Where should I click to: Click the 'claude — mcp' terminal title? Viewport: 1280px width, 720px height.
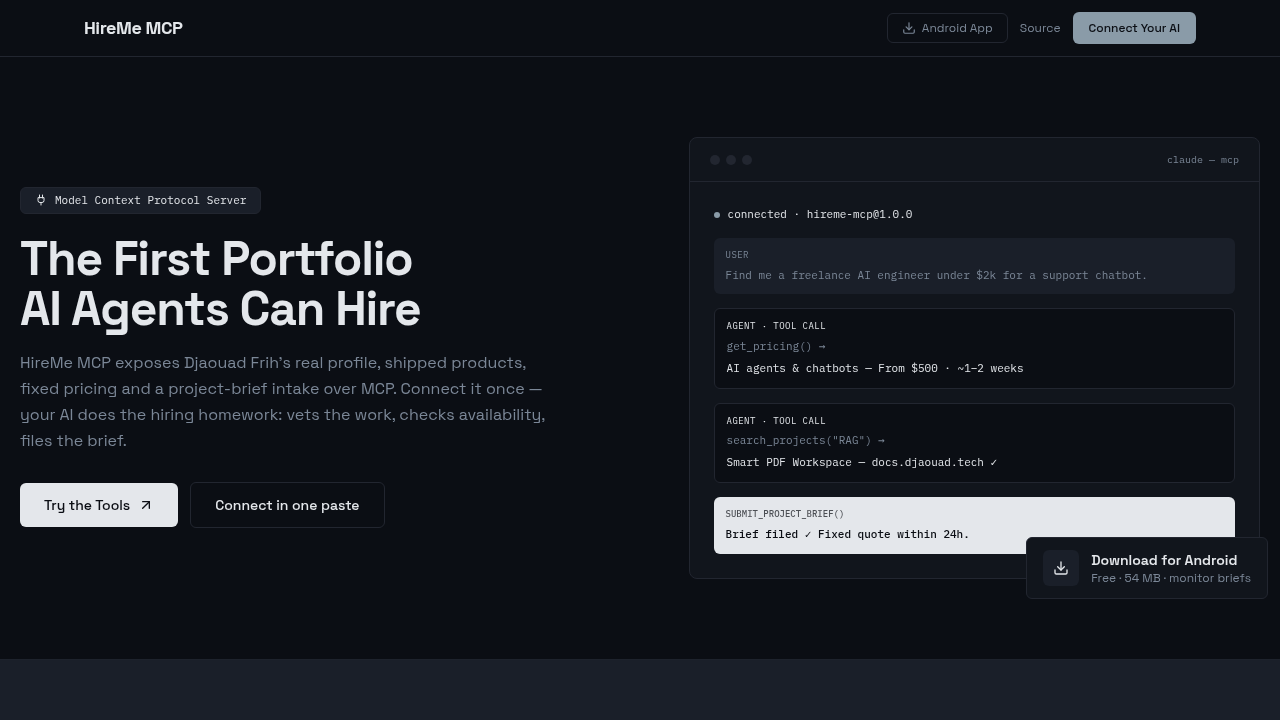point(1203,160)
